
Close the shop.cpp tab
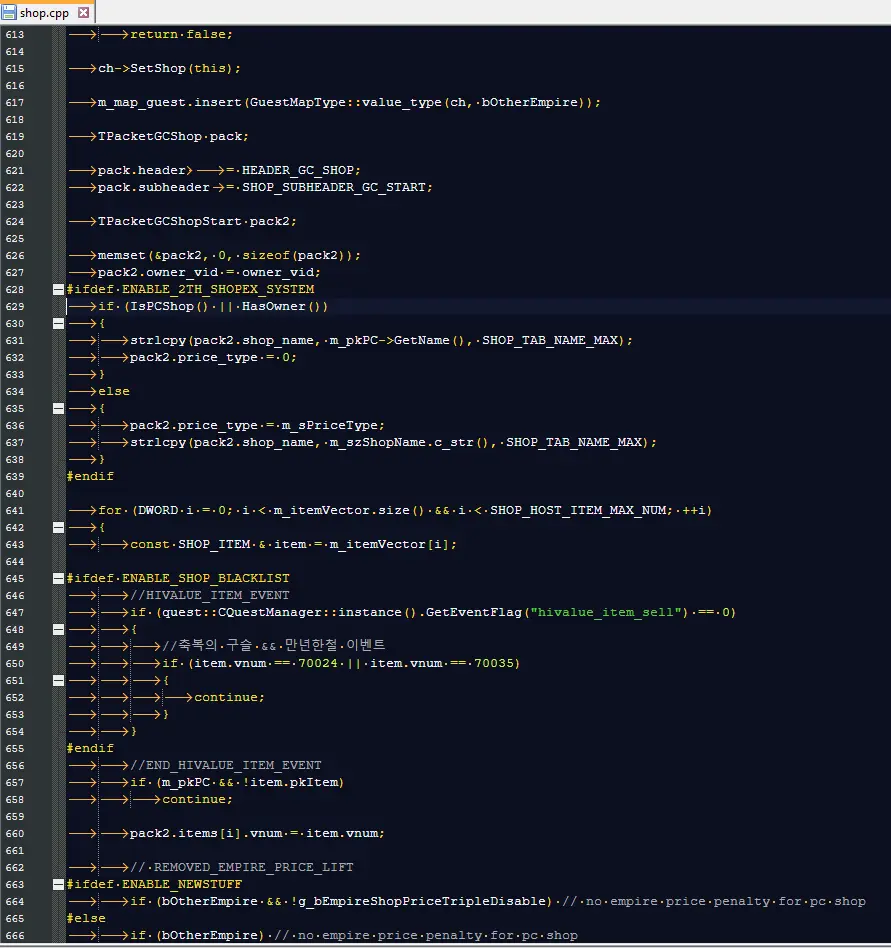point(83,12)
